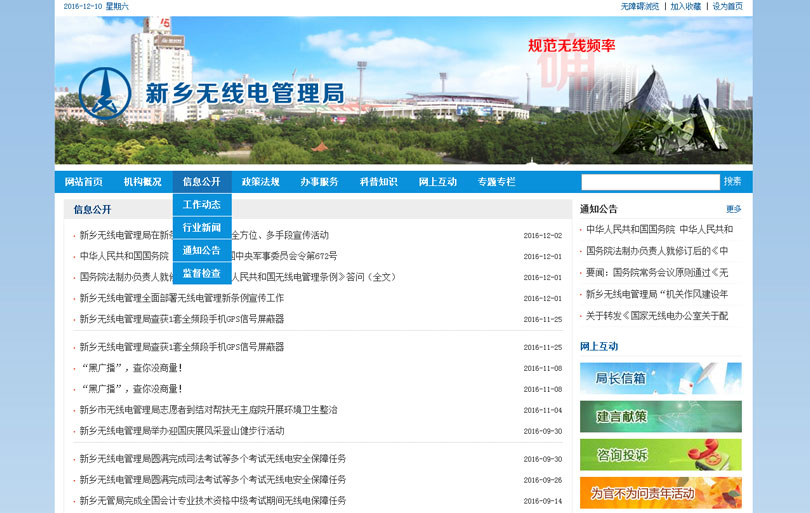Select 通知公告 in the 信息公开 submenu

tap(202, 251)
